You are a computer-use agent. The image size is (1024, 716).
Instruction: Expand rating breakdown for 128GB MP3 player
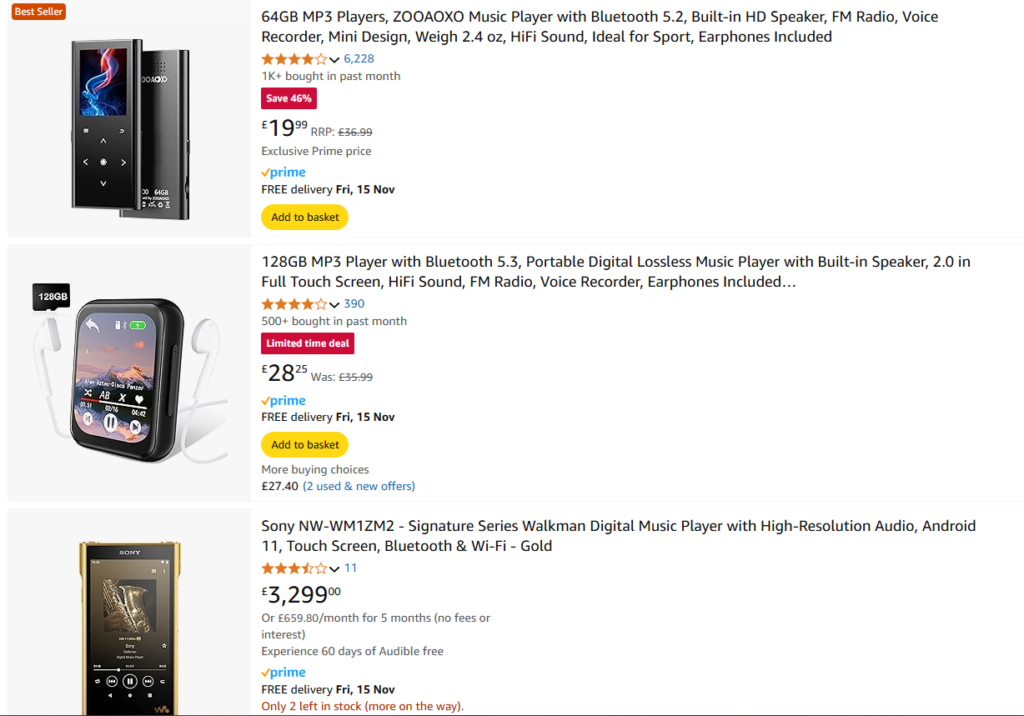pyautogui.click(x=334, y=305)
